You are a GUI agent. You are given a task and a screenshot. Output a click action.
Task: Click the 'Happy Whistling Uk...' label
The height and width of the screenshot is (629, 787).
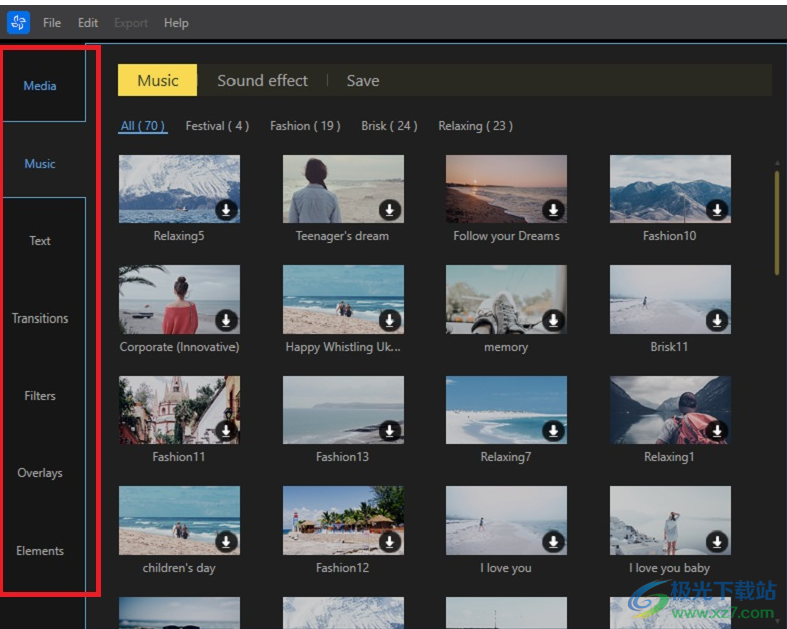(343, 347)
